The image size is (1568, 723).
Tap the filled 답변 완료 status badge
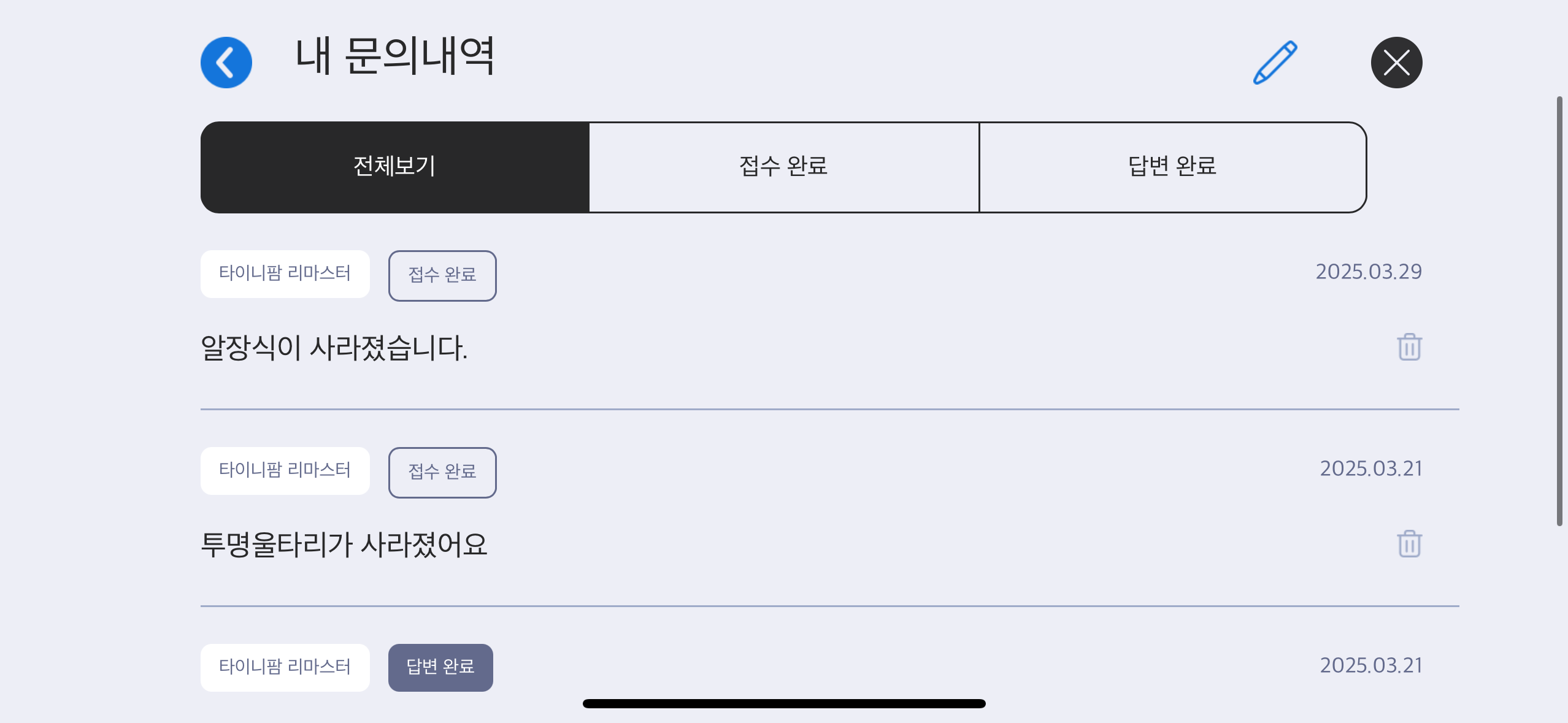click(x=440, y=667)
